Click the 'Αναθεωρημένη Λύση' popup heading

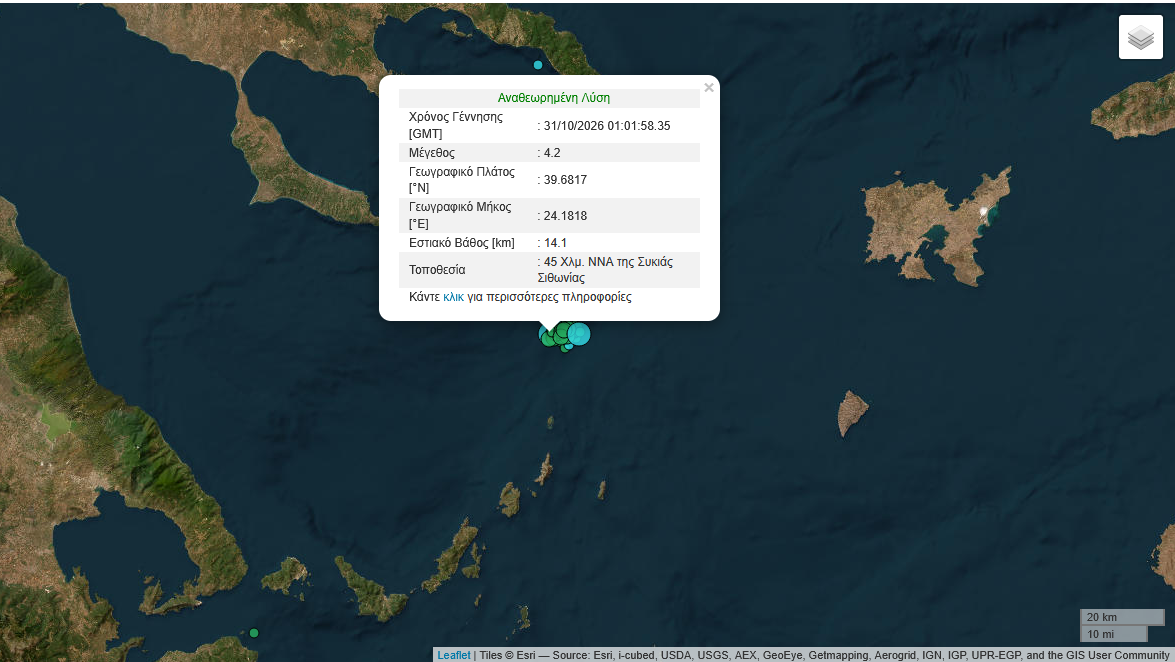tap(554, 97)
